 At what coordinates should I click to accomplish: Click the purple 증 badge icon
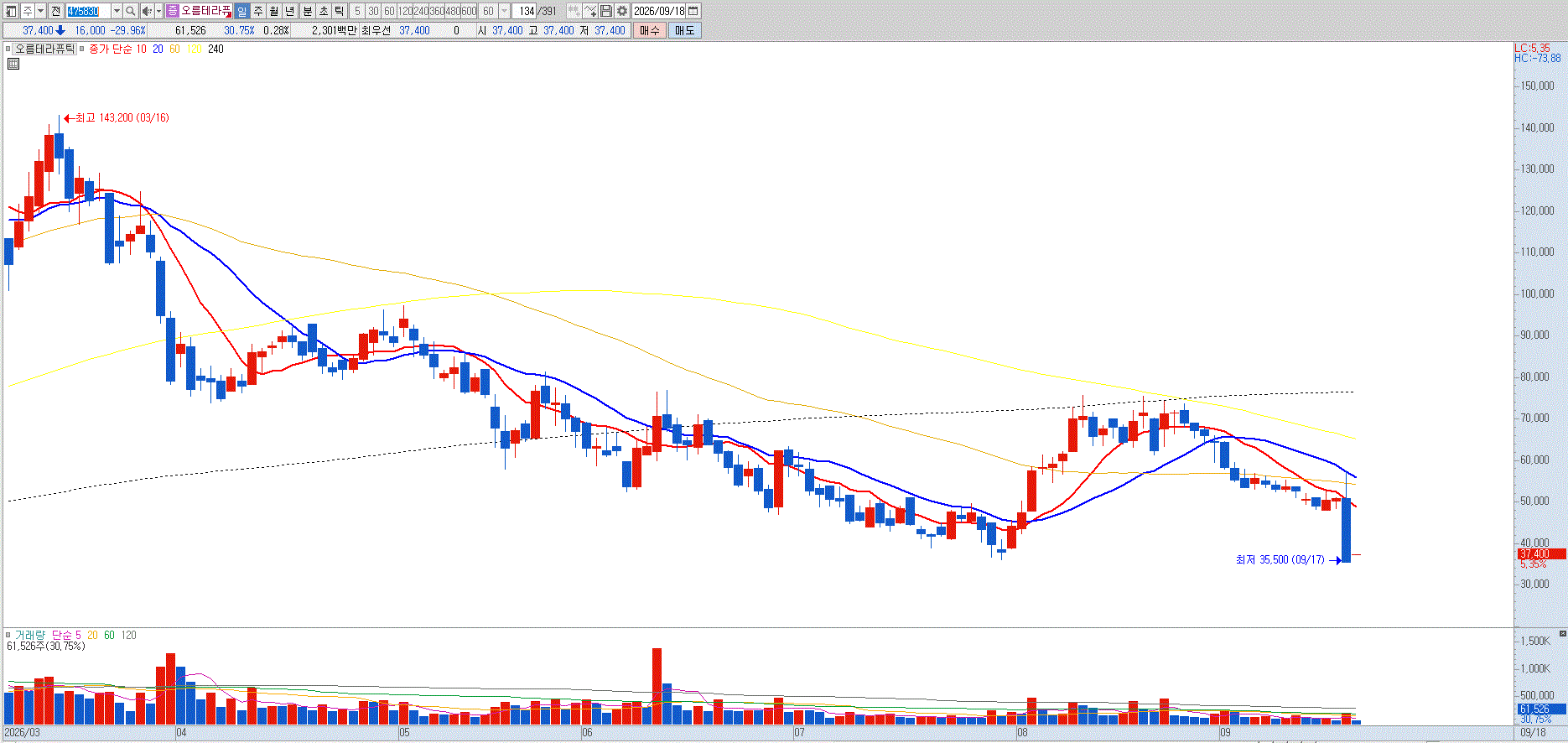pyautogui.click(x=173, y=11)
